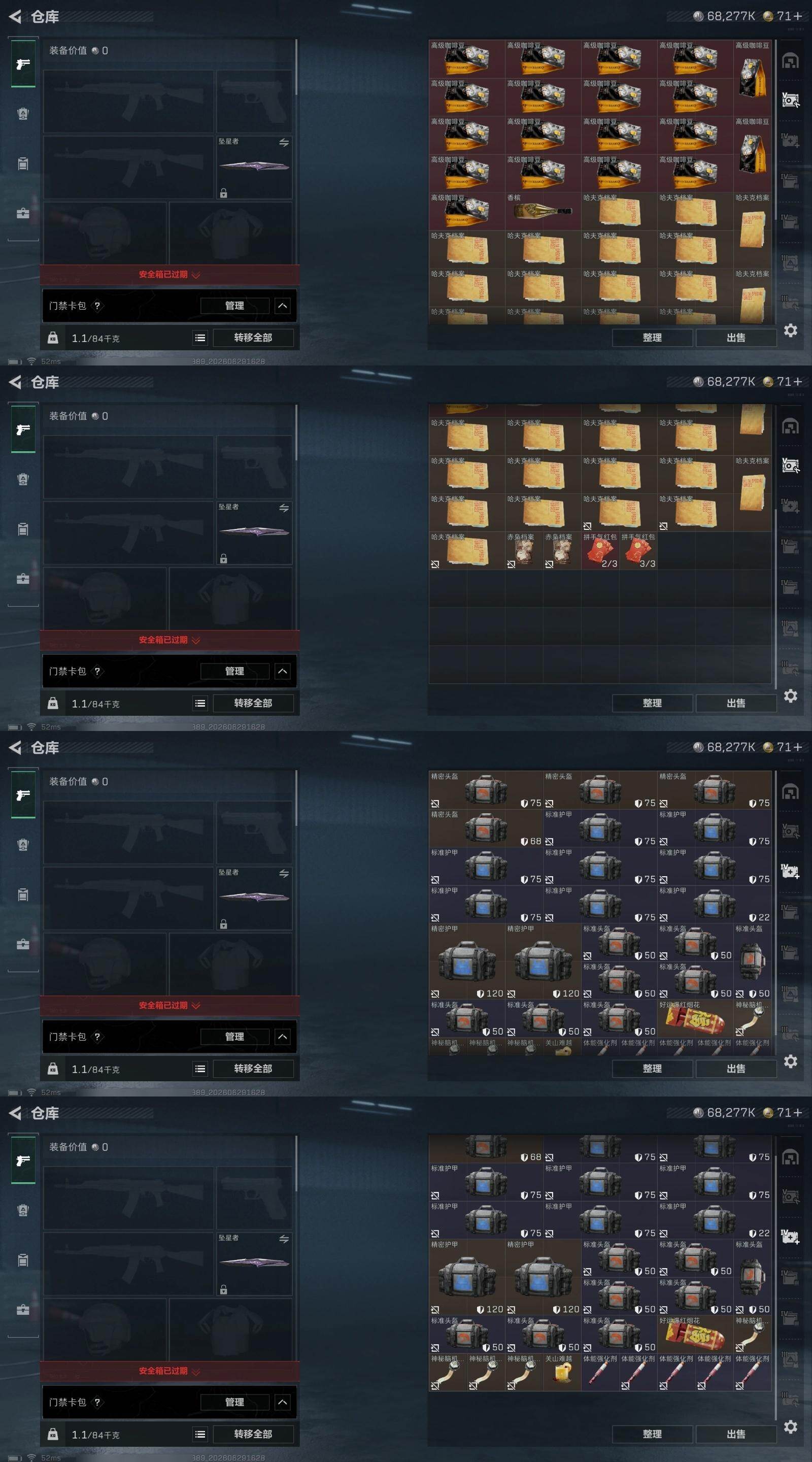Collapse 门禁卡包 with chevron arrow, topmost view
The image size is (812, 1462).
(283, 306)
